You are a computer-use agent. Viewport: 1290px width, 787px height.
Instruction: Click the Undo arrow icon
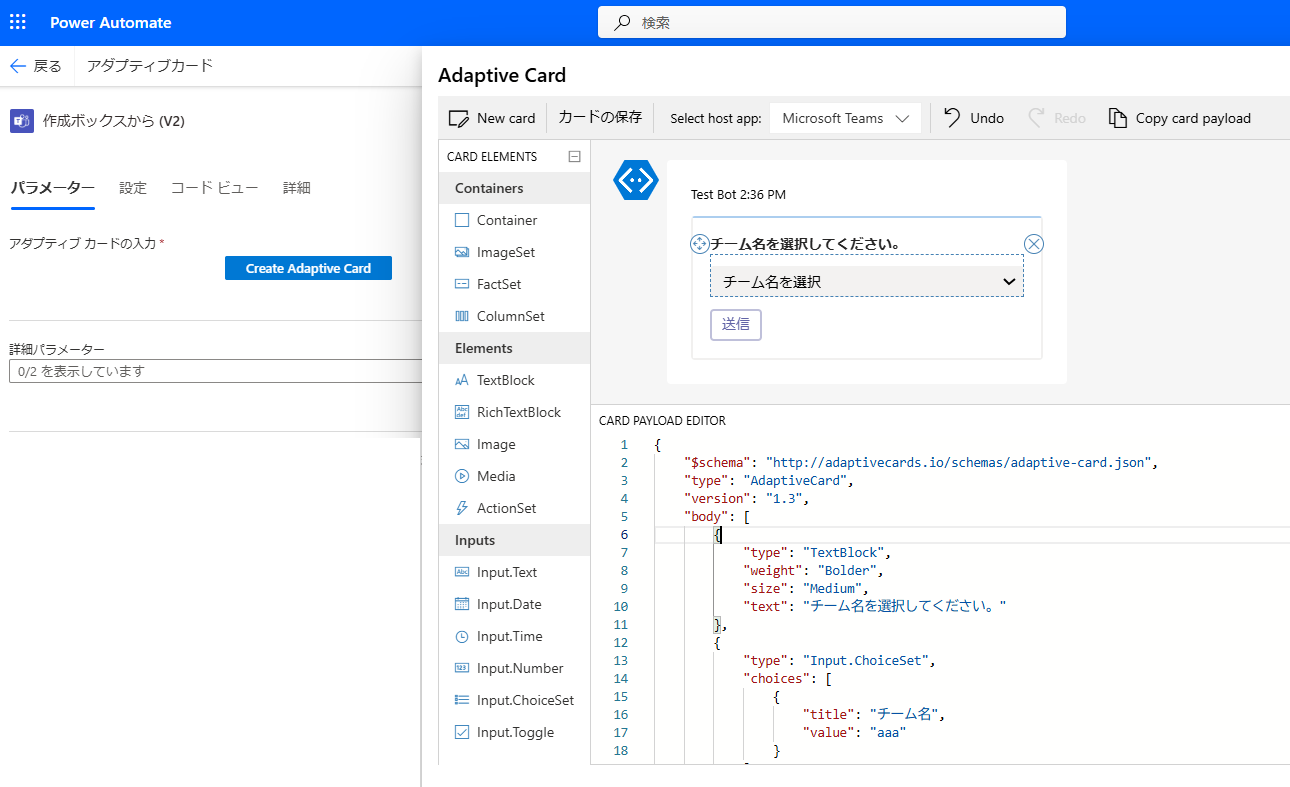tap(953, 118)
